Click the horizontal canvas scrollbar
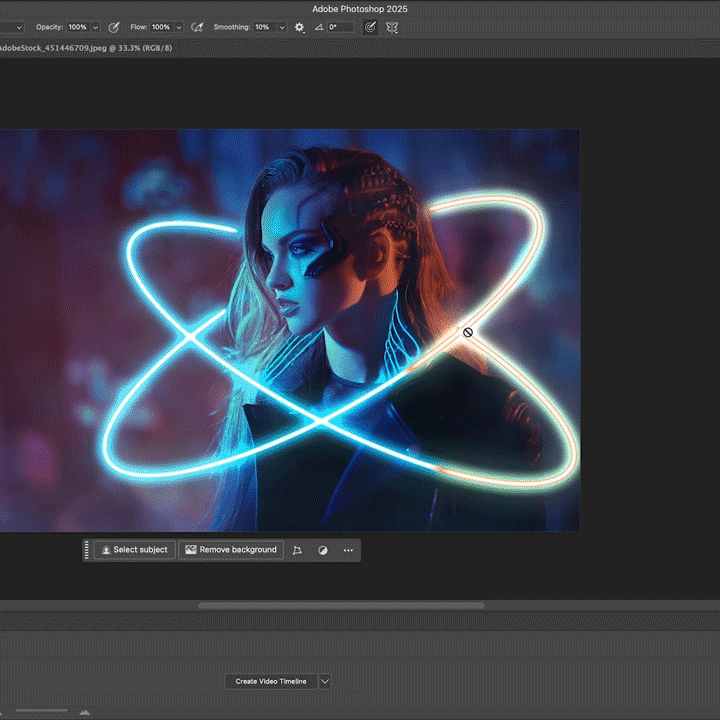This screenshot has width=720, height=720. point(340,605)
